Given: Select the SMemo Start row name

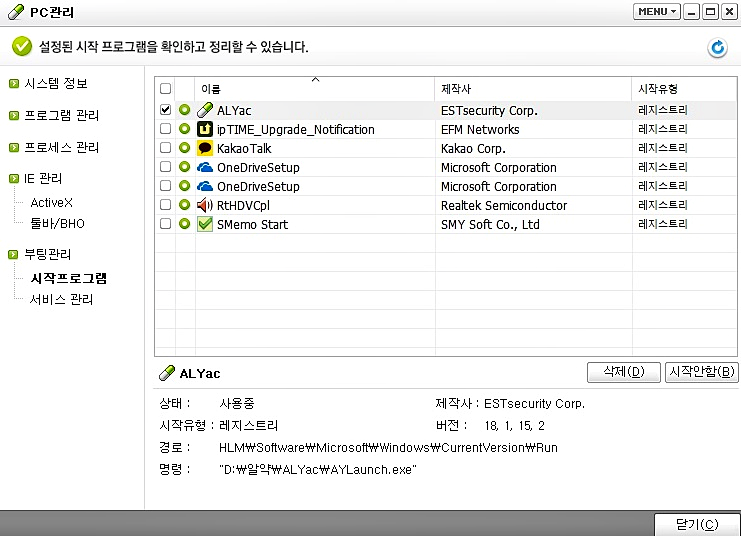Looking at the screenshot, I should 252,225.
